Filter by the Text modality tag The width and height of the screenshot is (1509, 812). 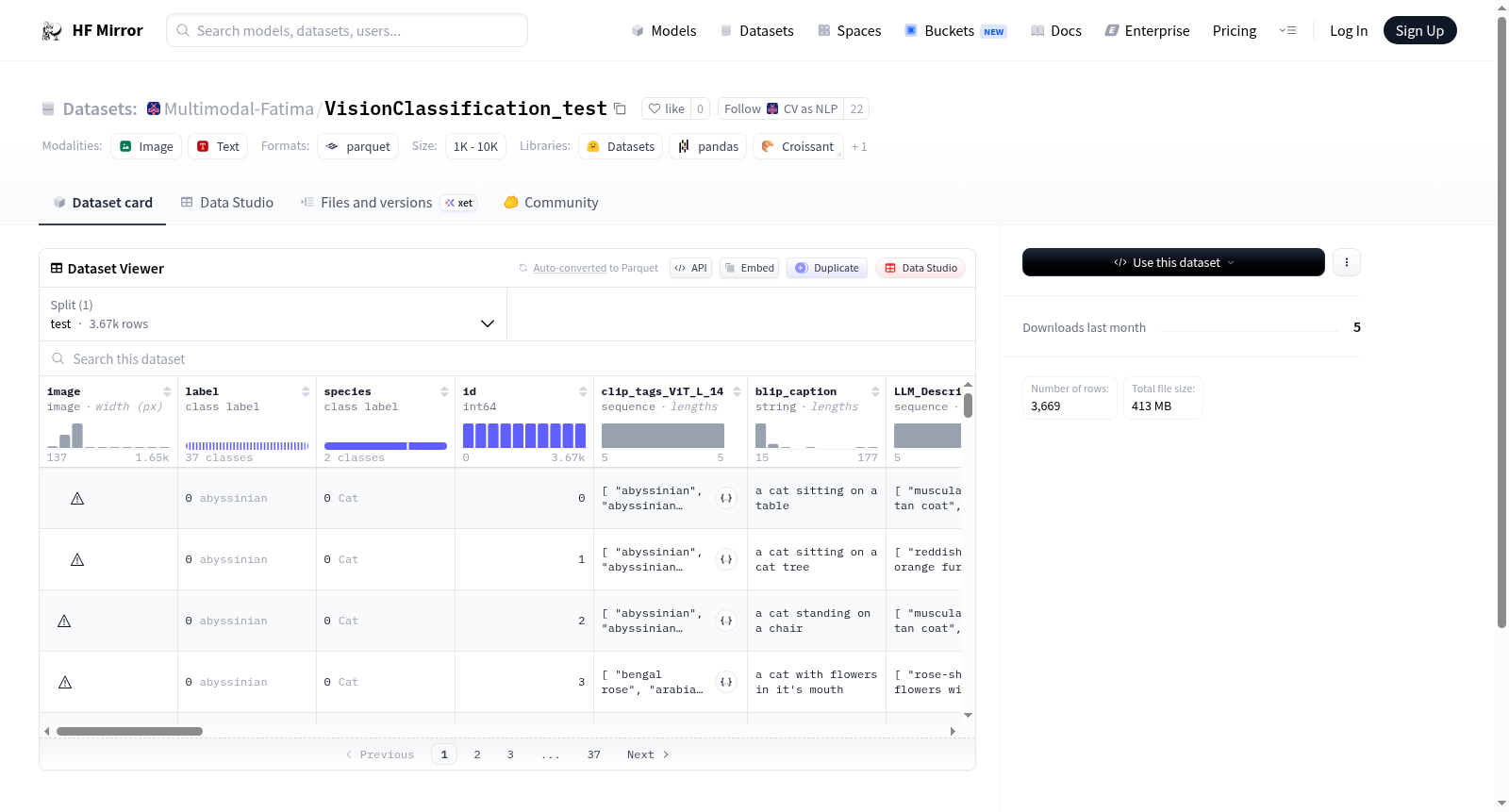coord(218,146)
